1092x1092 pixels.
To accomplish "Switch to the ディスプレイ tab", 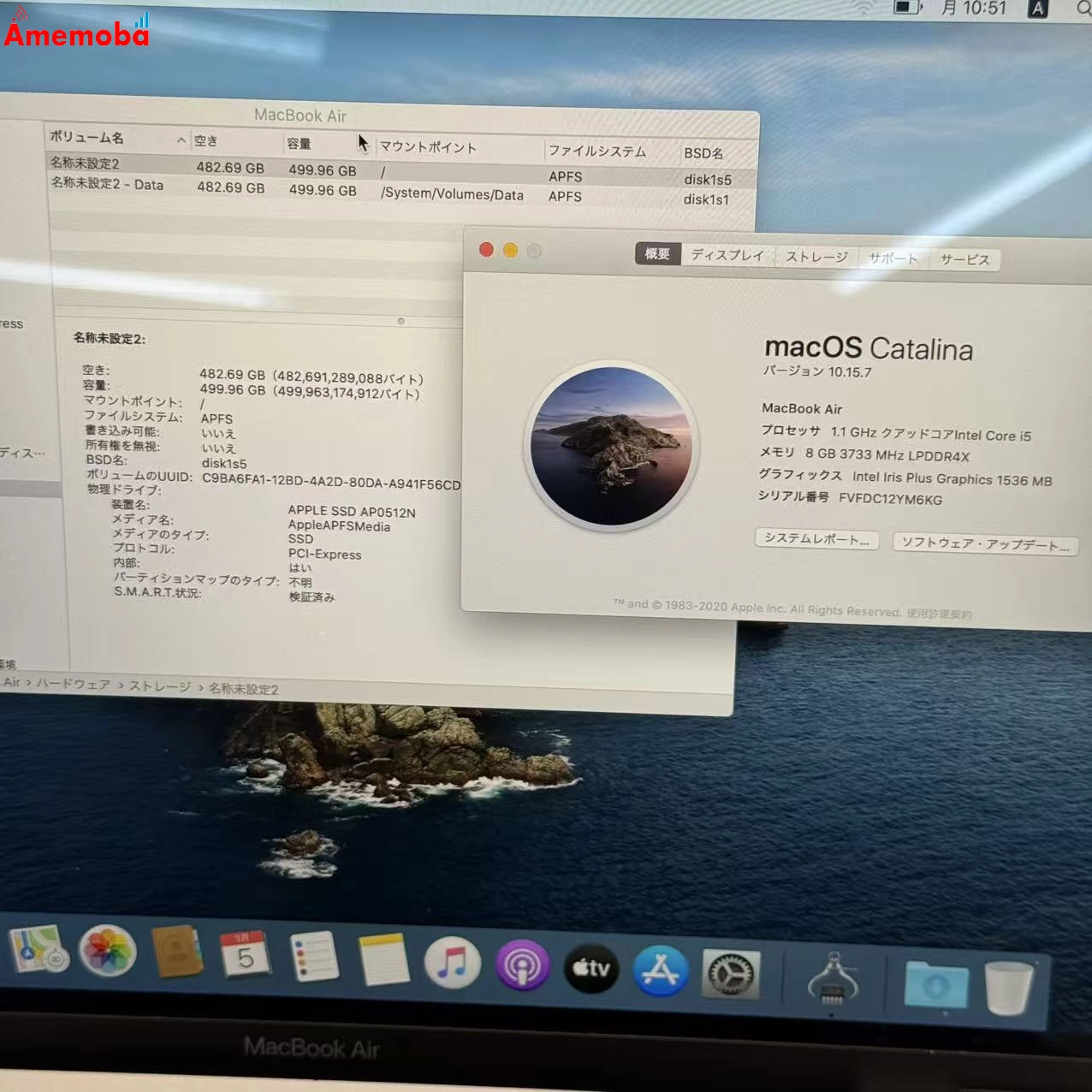I will (x=727, y=255).
